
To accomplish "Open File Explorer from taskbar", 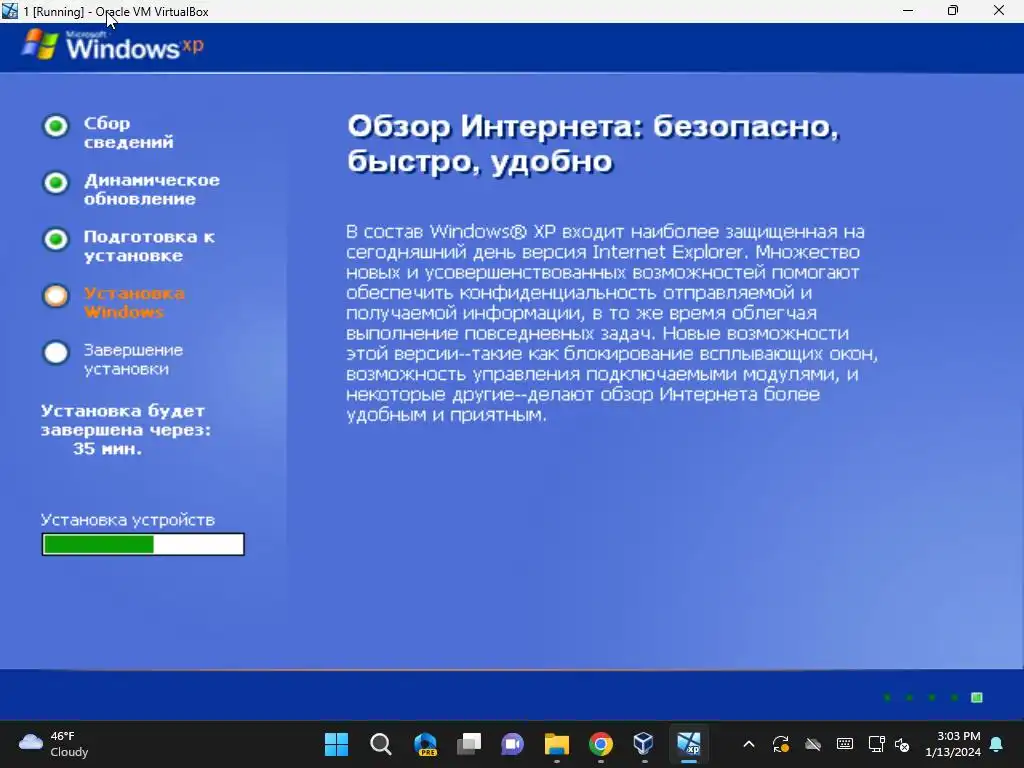I will (x=557, y=744).
